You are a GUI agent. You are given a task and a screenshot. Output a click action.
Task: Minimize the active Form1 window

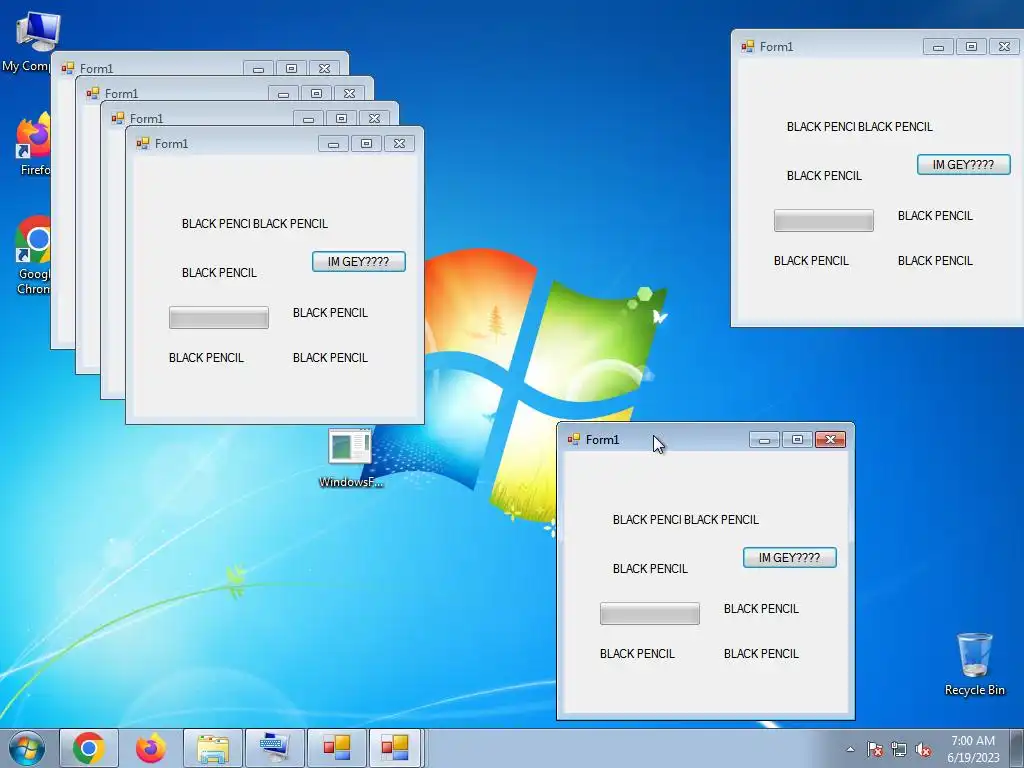point(764,440)
